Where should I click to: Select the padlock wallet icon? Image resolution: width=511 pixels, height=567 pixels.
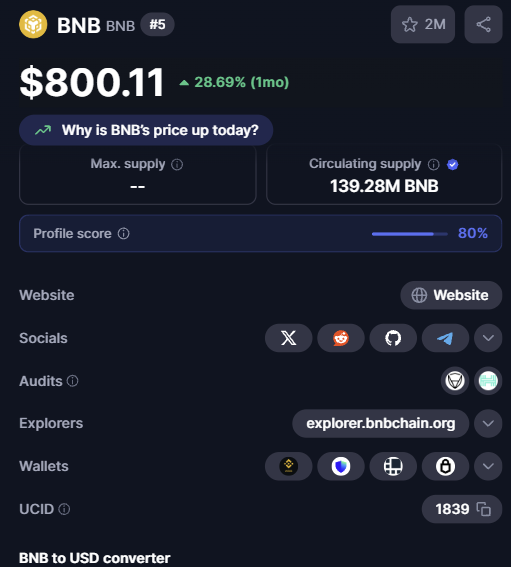pyautogui.click(x=445, y=466)
